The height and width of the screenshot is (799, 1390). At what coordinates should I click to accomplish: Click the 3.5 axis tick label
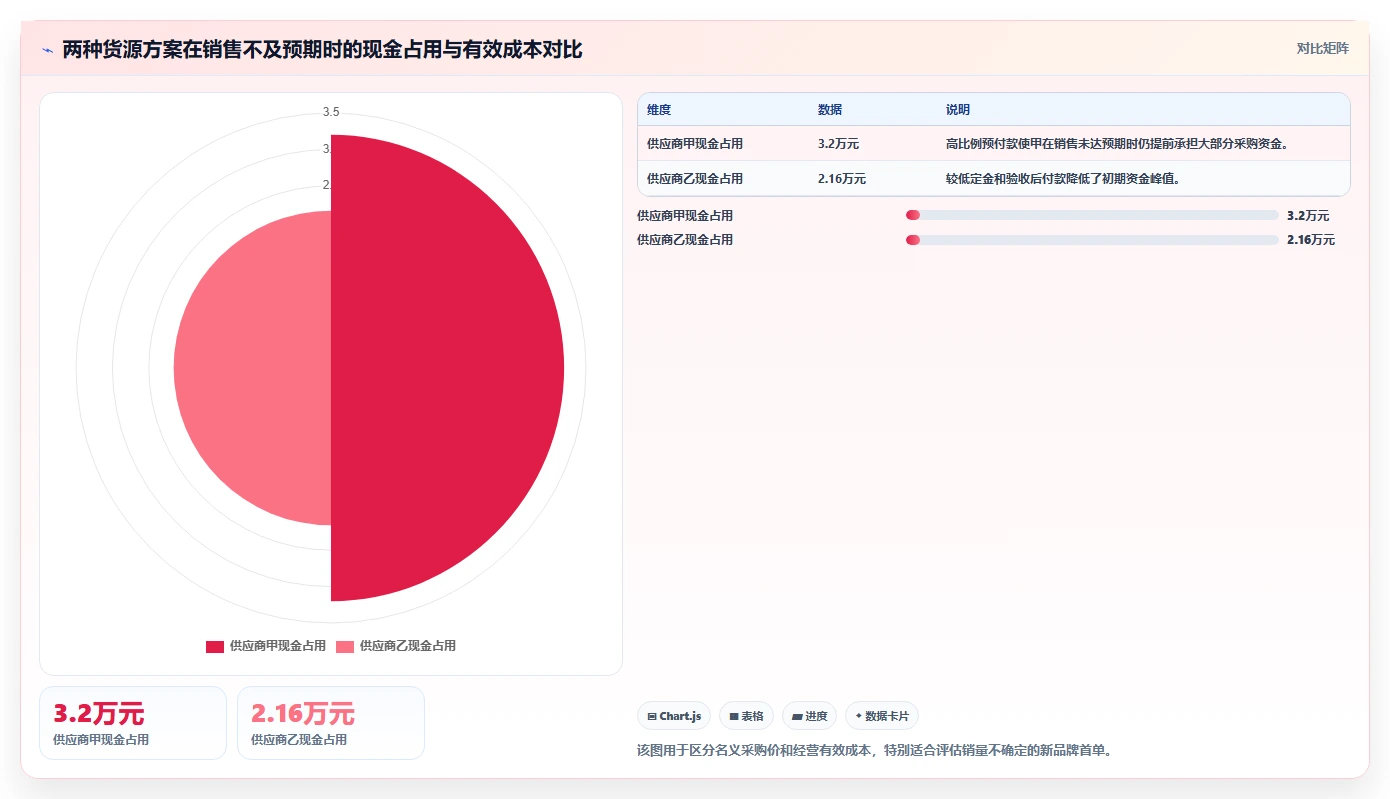331,112
